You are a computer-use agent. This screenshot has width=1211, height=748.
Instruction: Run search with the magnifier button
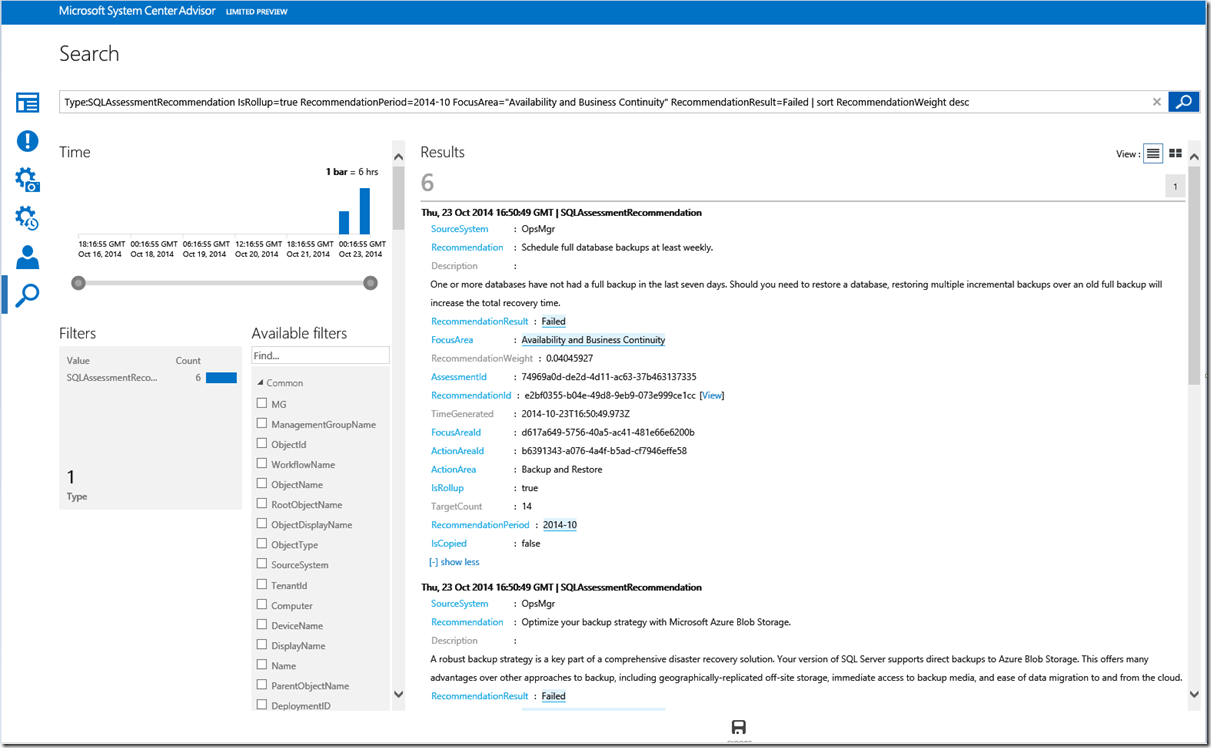tap(1183, 101)
